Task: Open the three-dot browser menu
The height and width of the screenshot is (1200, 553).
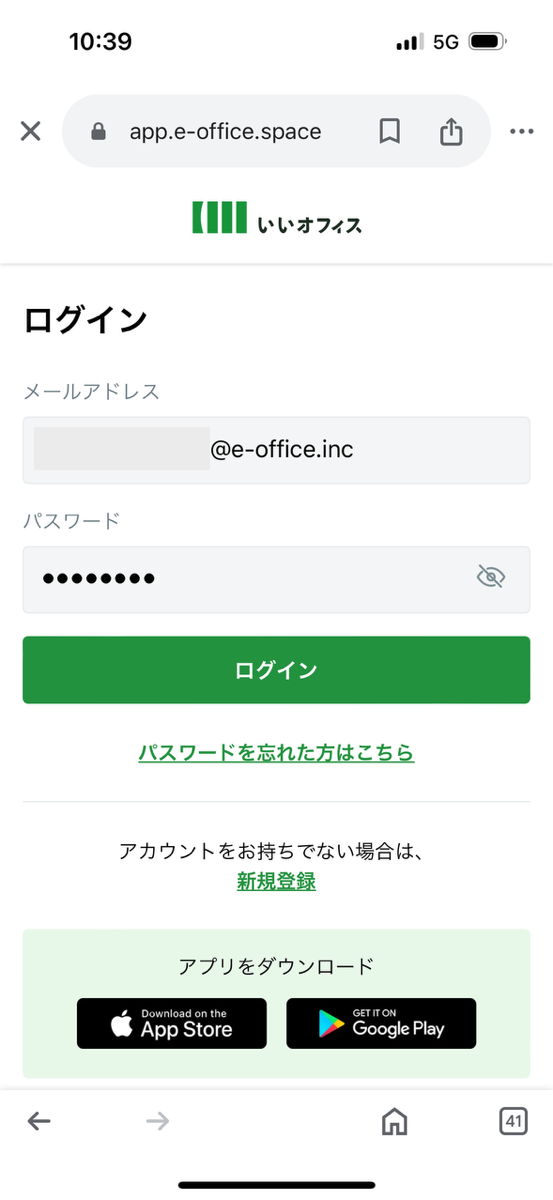Action: tap(522, 131)
